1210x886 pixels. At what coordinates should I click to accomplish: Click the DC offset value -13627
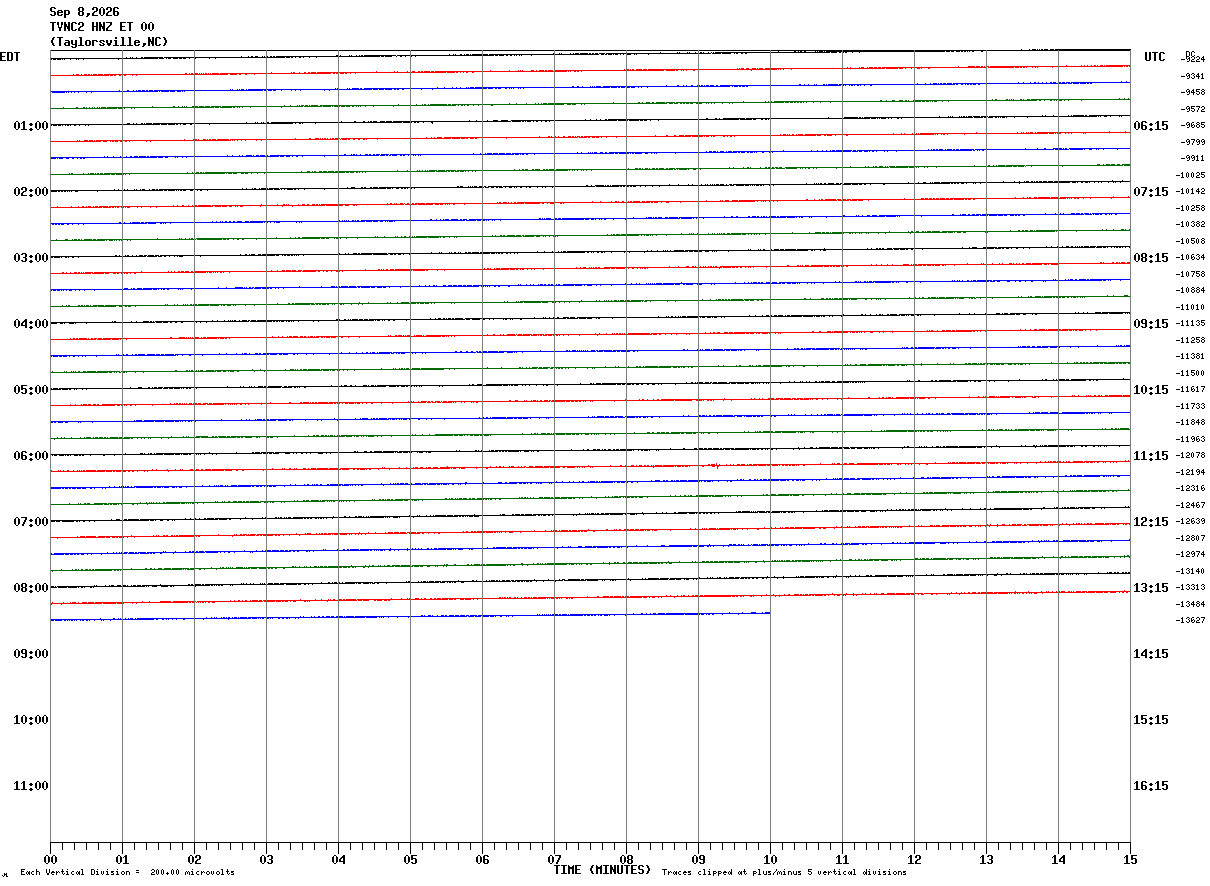pyautogui.click(x=1191, y=621)
